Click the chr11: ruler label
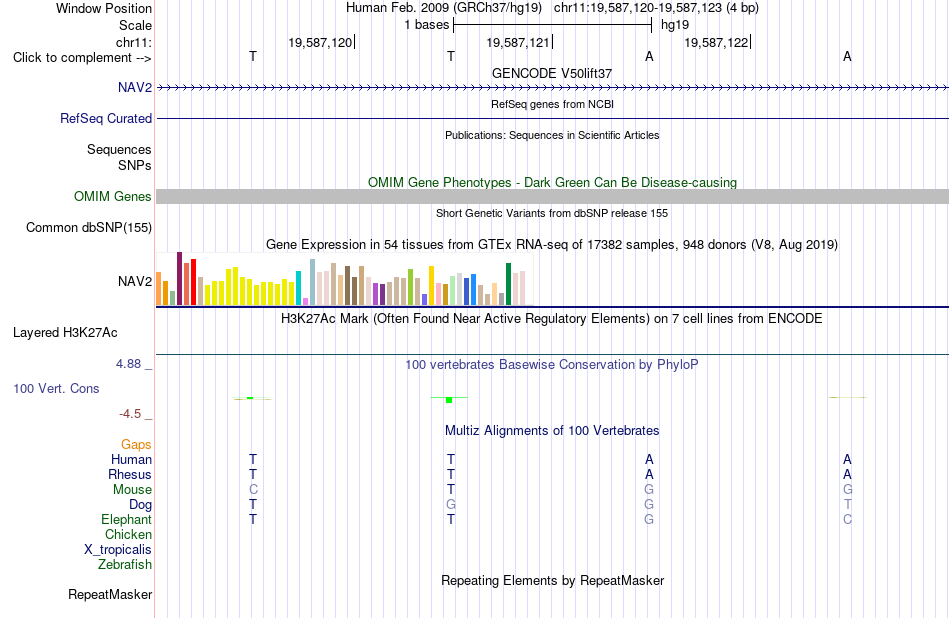The image size is (950, 618). click(x=133, y=42)
